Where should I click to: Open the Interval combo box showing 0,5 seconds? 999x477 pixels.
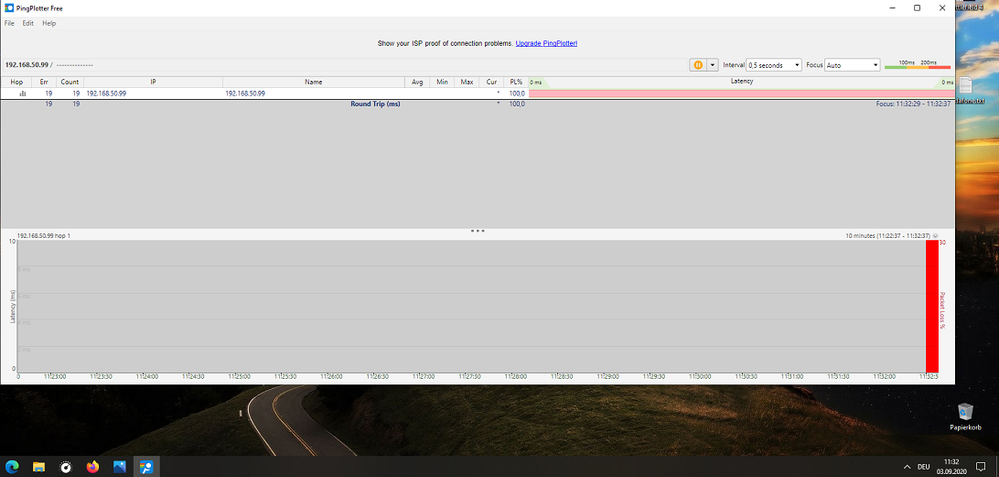(x=774, y=65)
